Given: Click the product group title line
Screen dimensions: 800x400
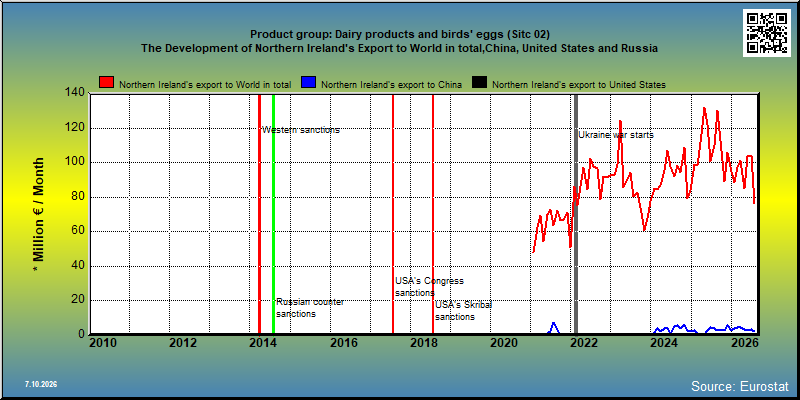Looking at the screenshot, I should pos(400,34).
